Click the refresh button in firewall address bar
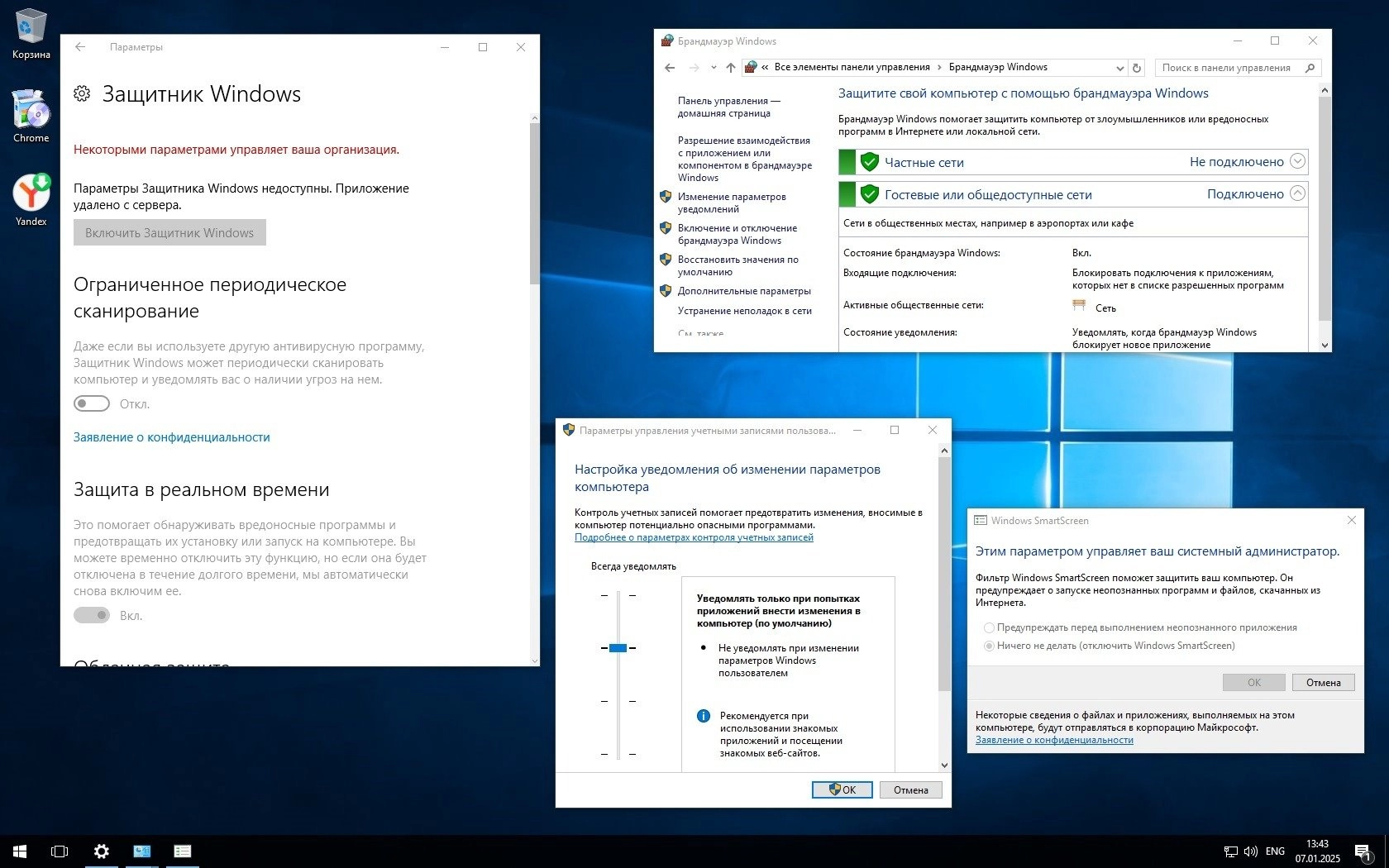This screenshot has height=868, width=1389. (x=1137, y=68)
